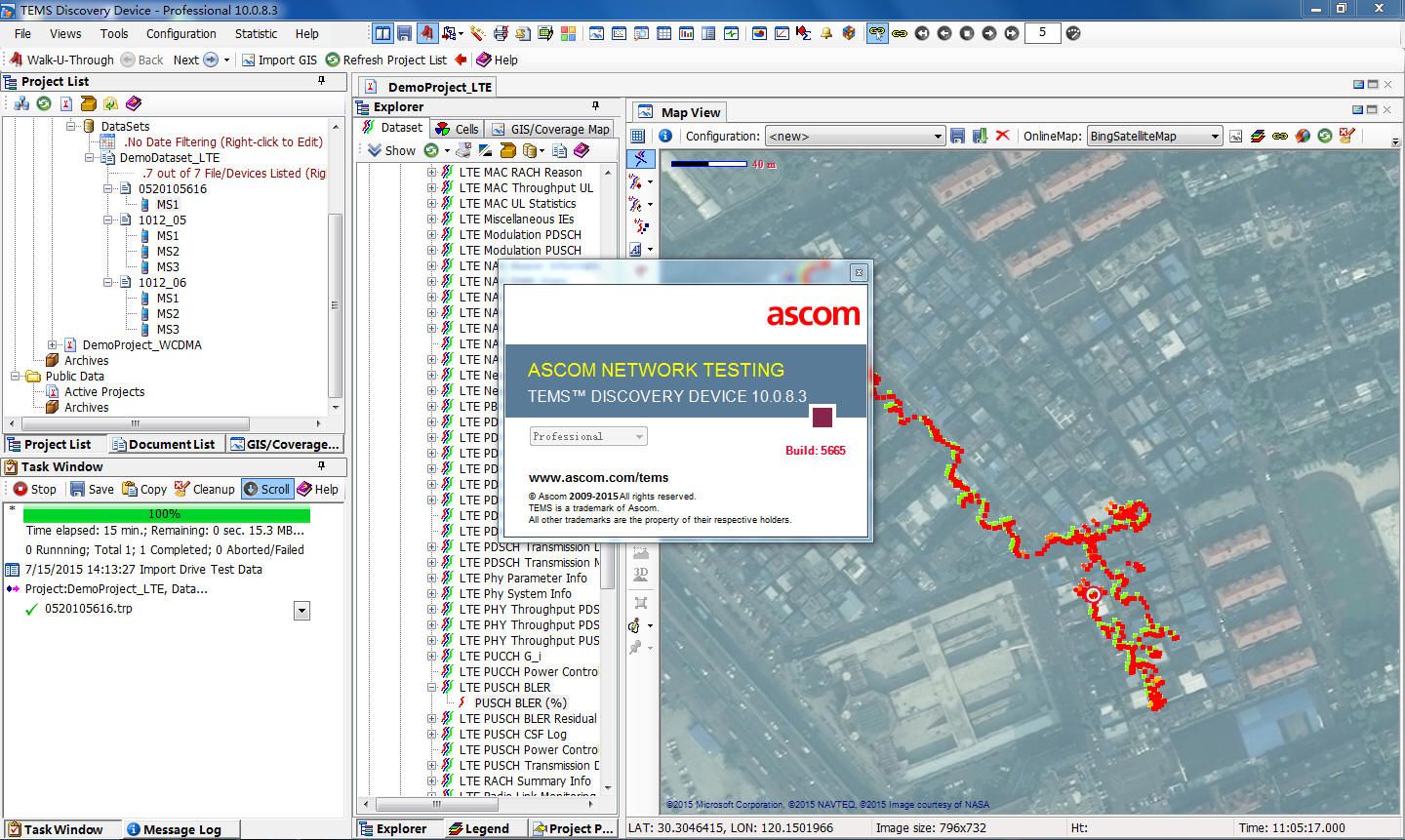This screenshot has width=1405, height=840.
Task: Toggle the Scroll button in Task Window
Action: coord(266,489)
